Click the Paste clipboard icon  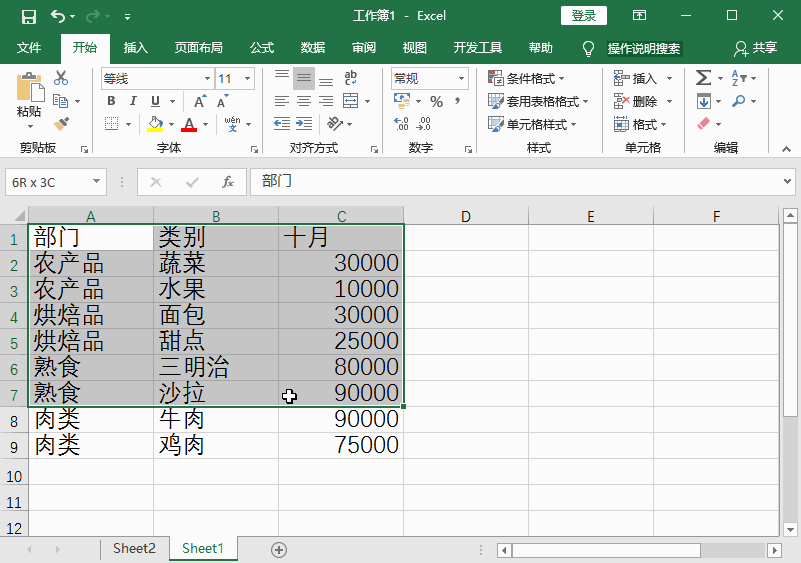tap(30, 87)
